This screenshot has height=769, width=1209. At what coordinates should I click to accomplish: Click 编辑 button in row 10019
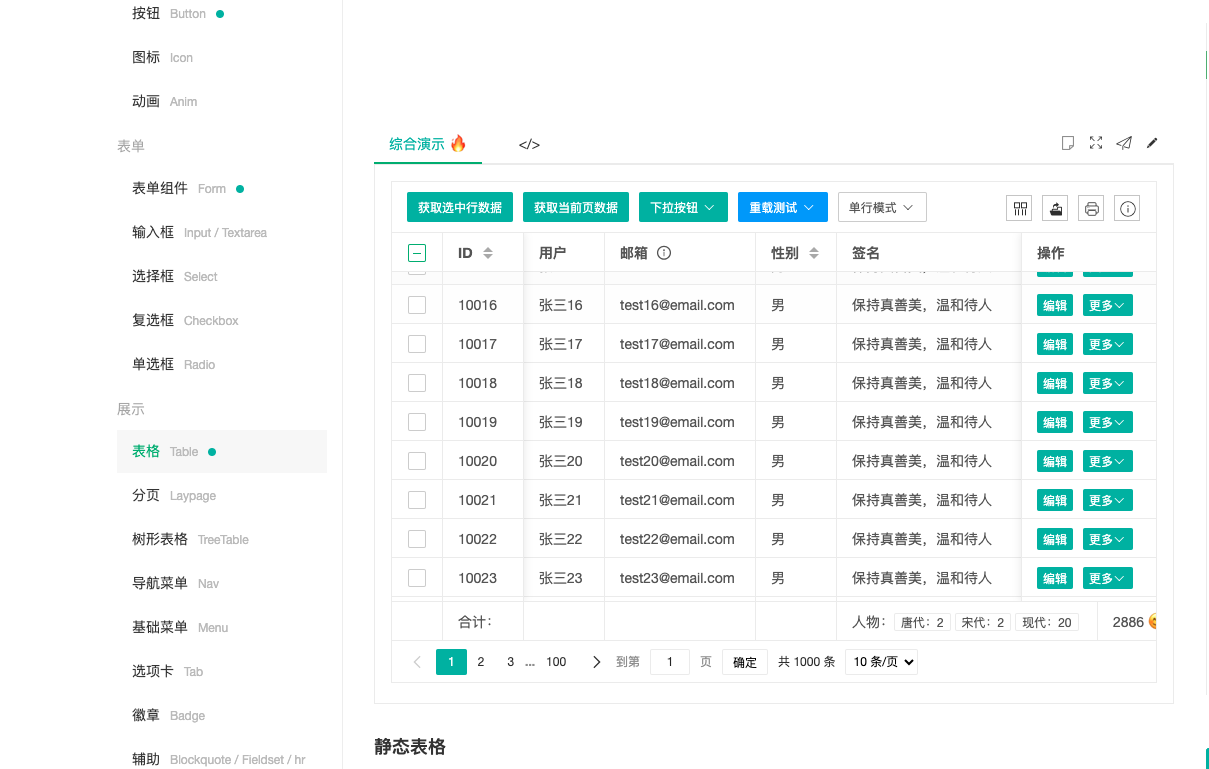(1055, 422)
